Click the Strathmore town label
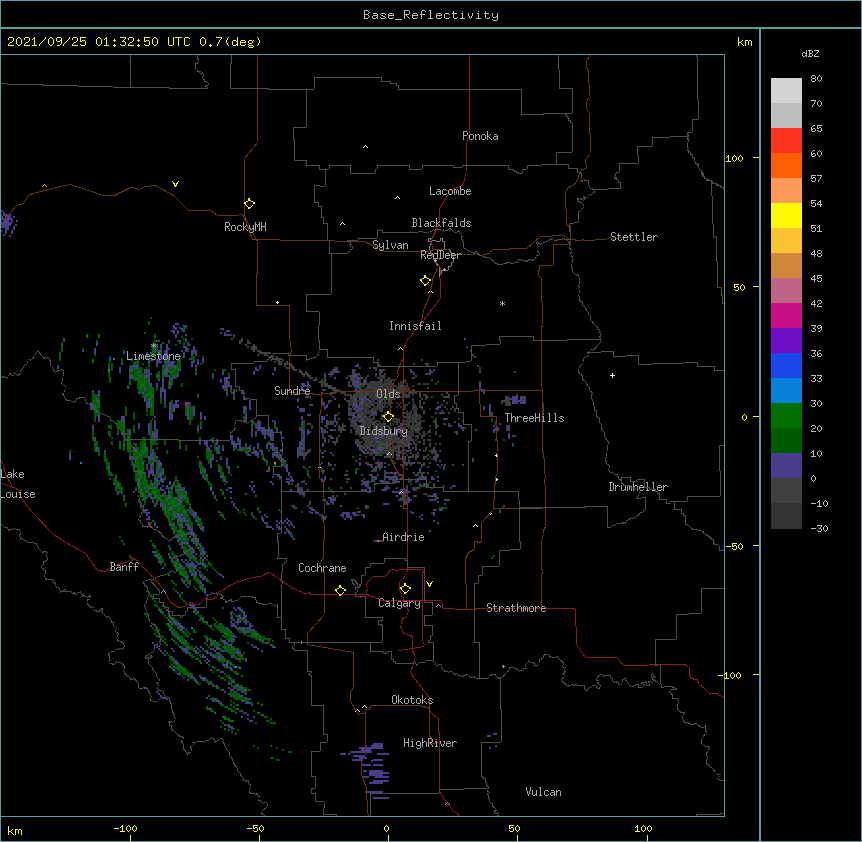The image size is (862, 842). pyautogui.click(x=516, y=608)
